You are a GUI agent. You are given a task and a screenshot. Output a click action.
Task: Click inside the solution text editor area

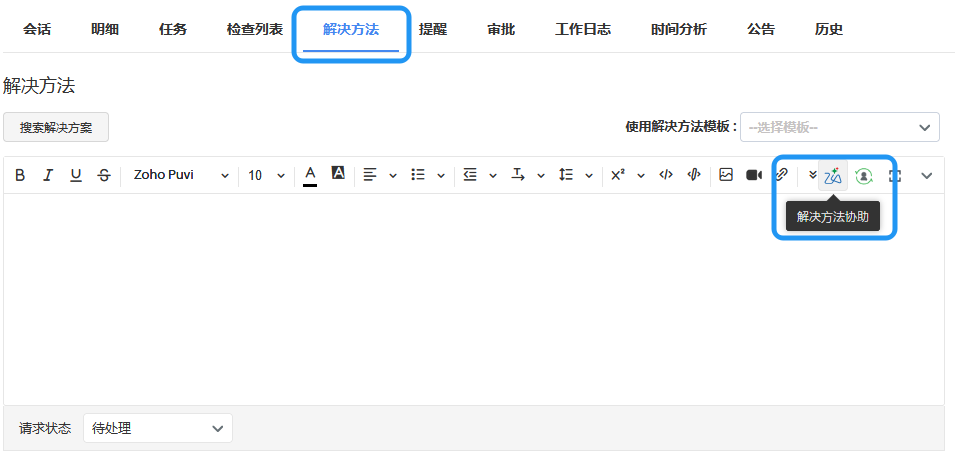[x=474, y=300]
